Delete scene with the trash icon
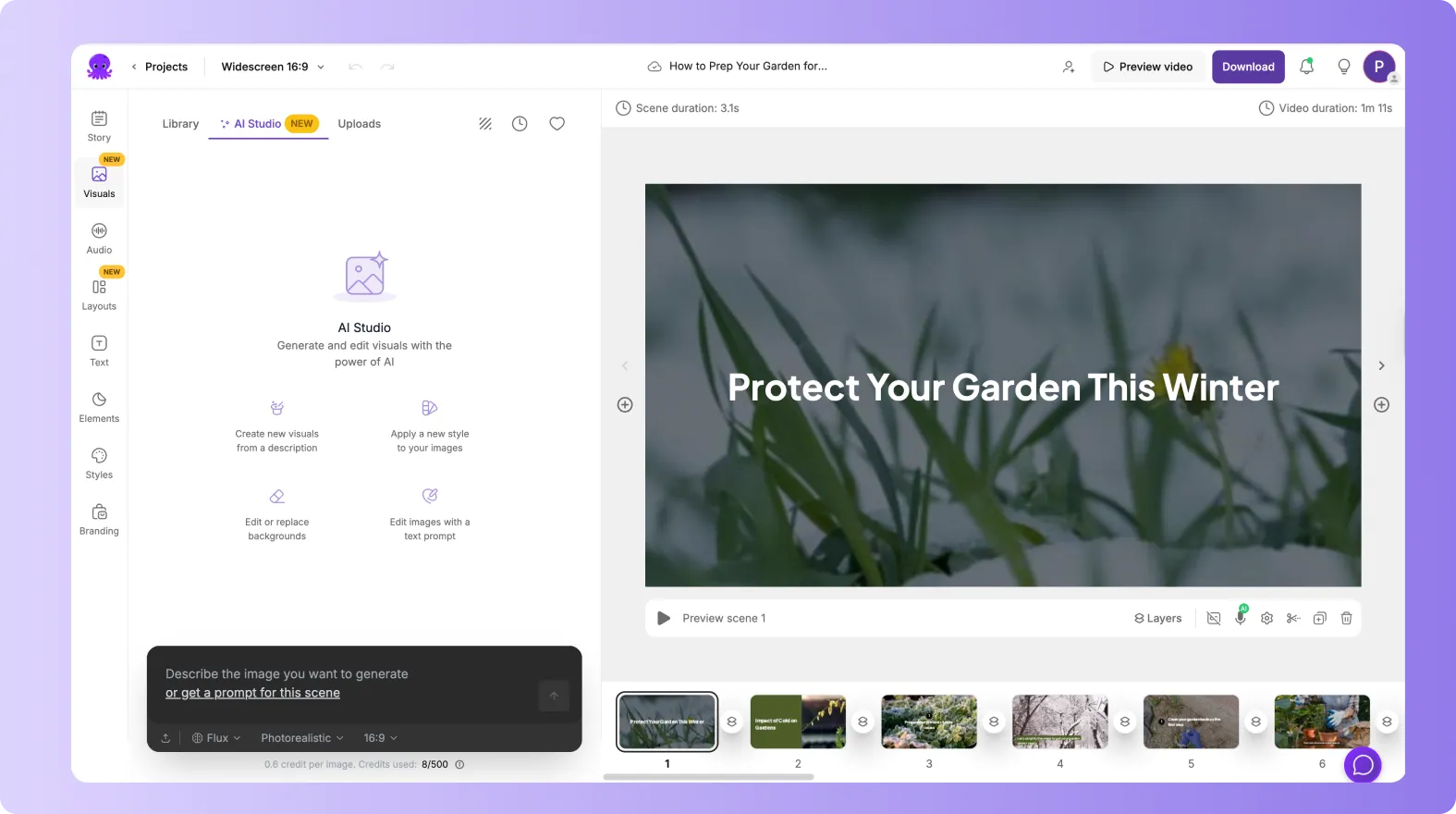The height and width of the screenshot is (814, 1456). (x=1346, y=618)
